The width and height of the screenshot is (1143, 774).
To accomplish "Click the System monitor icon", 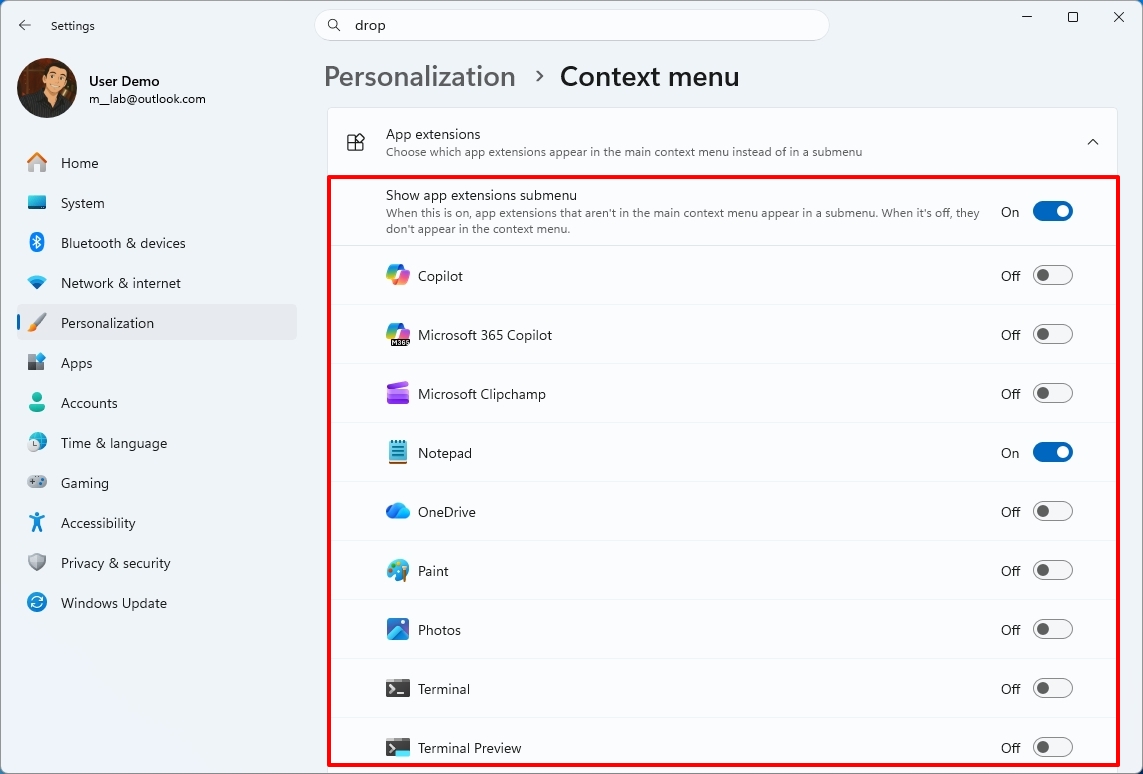I will [x=36, y=203].
